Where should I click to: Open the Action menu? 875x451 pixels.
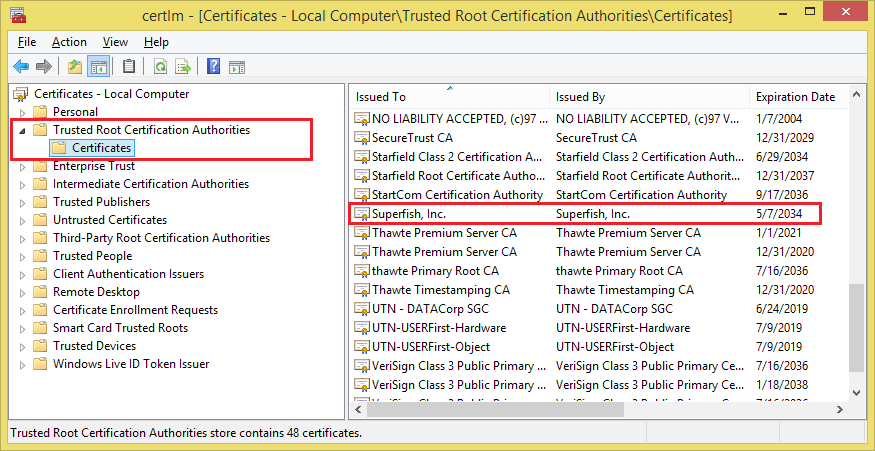(x=69, y=42)
